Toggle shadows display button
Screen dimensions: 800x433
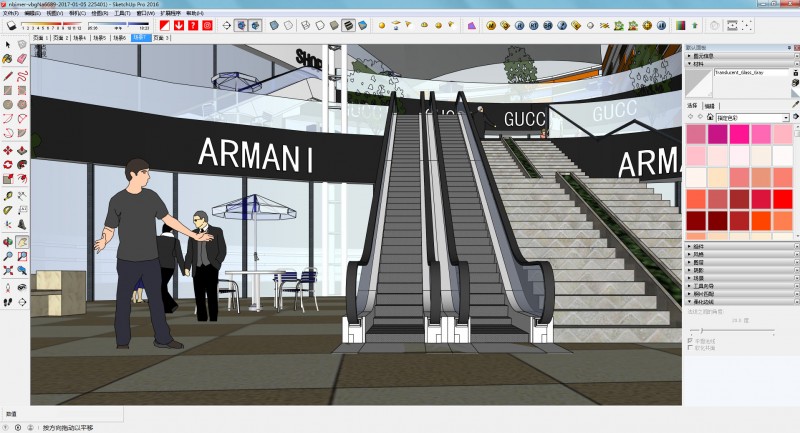[x=11, y=25]
